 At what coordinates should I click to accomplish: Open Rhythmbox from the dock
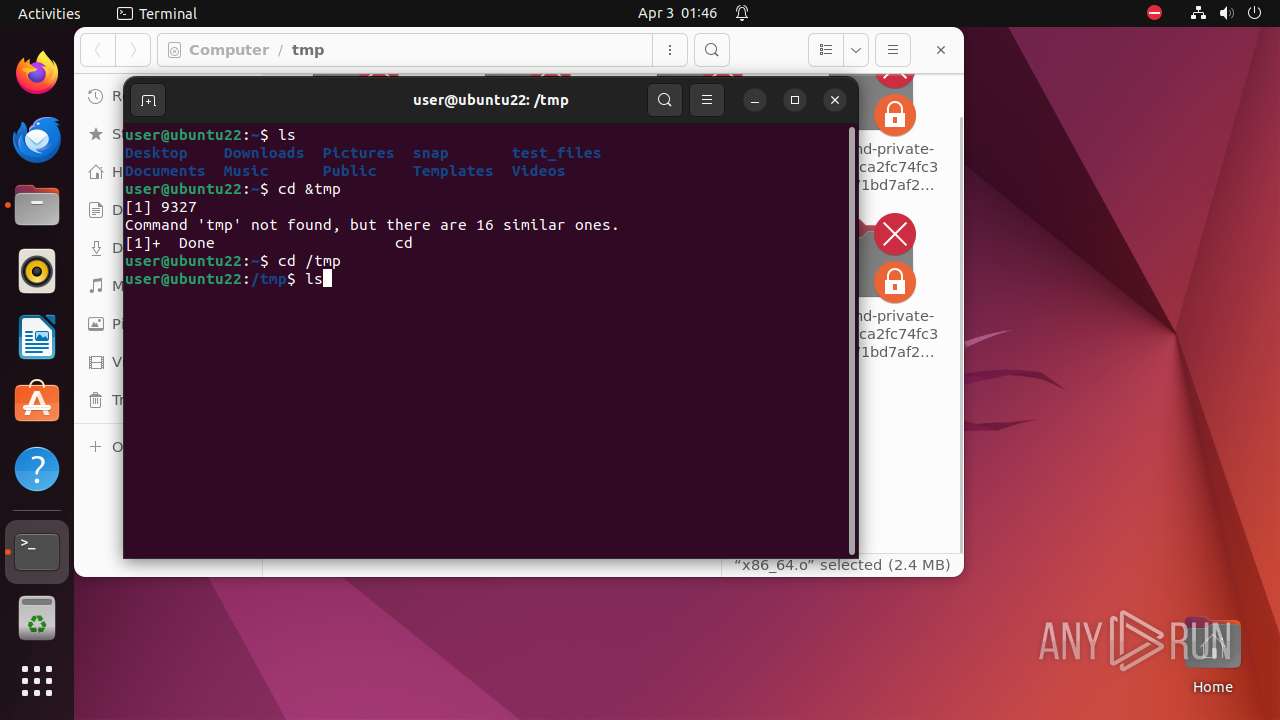tap(37, 271)
